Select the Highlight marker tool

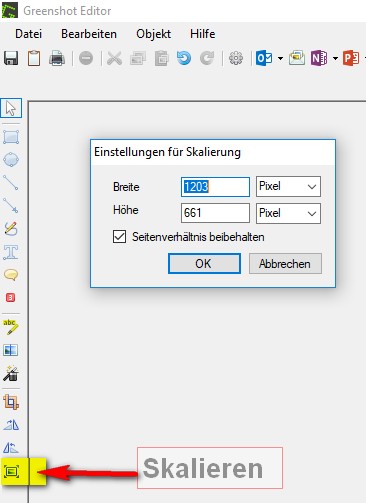click(x=11, y=327)
